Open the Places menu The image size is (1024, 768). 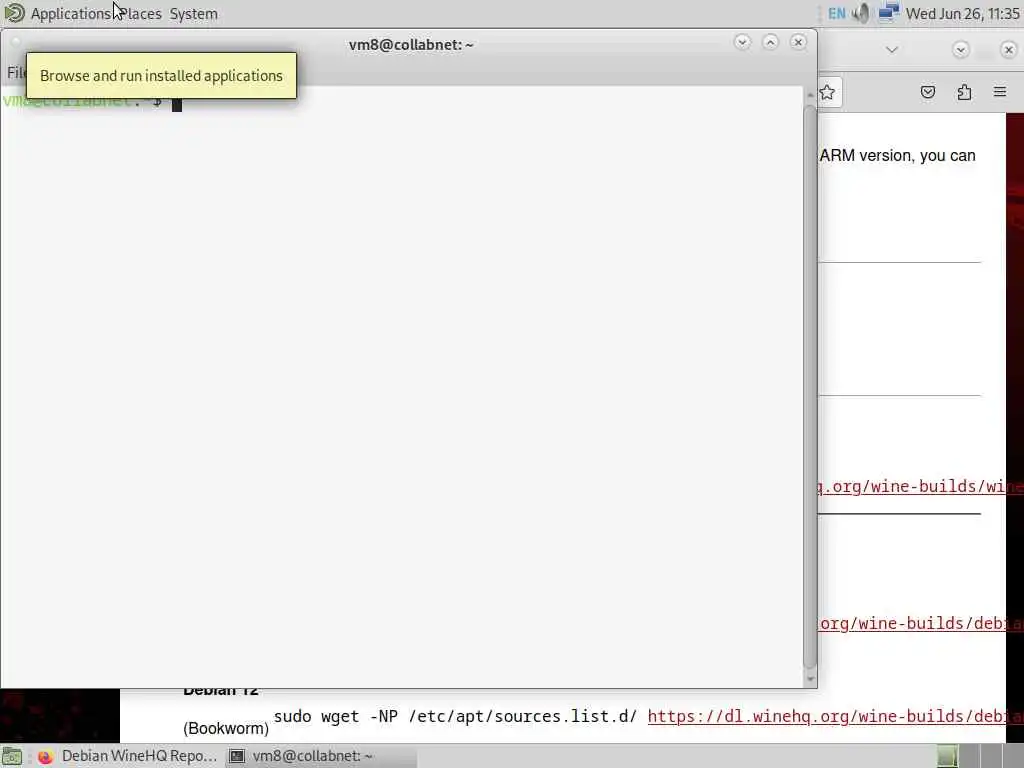(x=141, y=14)
